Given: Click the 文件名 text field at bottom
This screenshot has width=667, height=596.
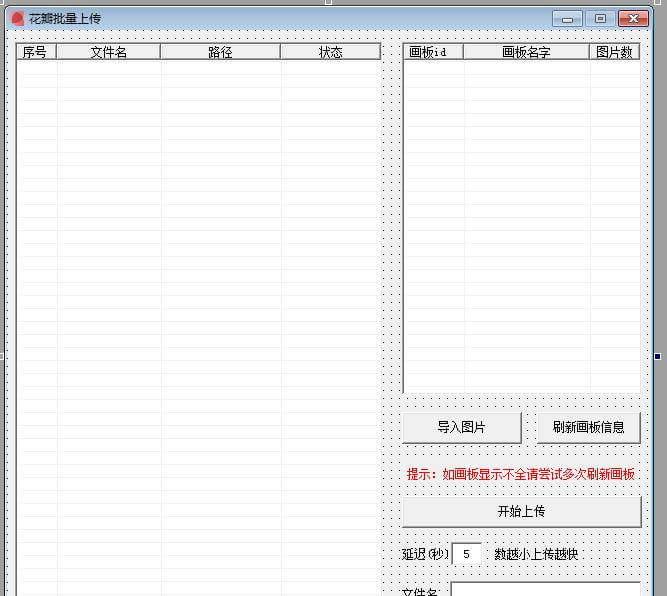Looking at the screenshot, I should coord(545,589).
